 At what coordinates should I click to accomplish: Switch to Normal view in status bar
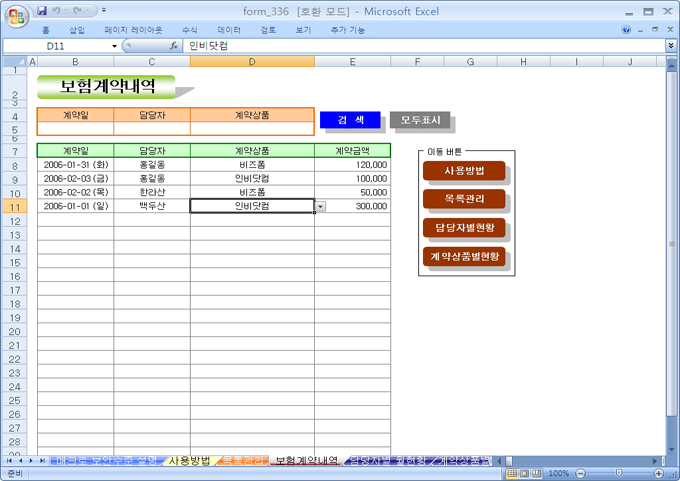[511, 473]
